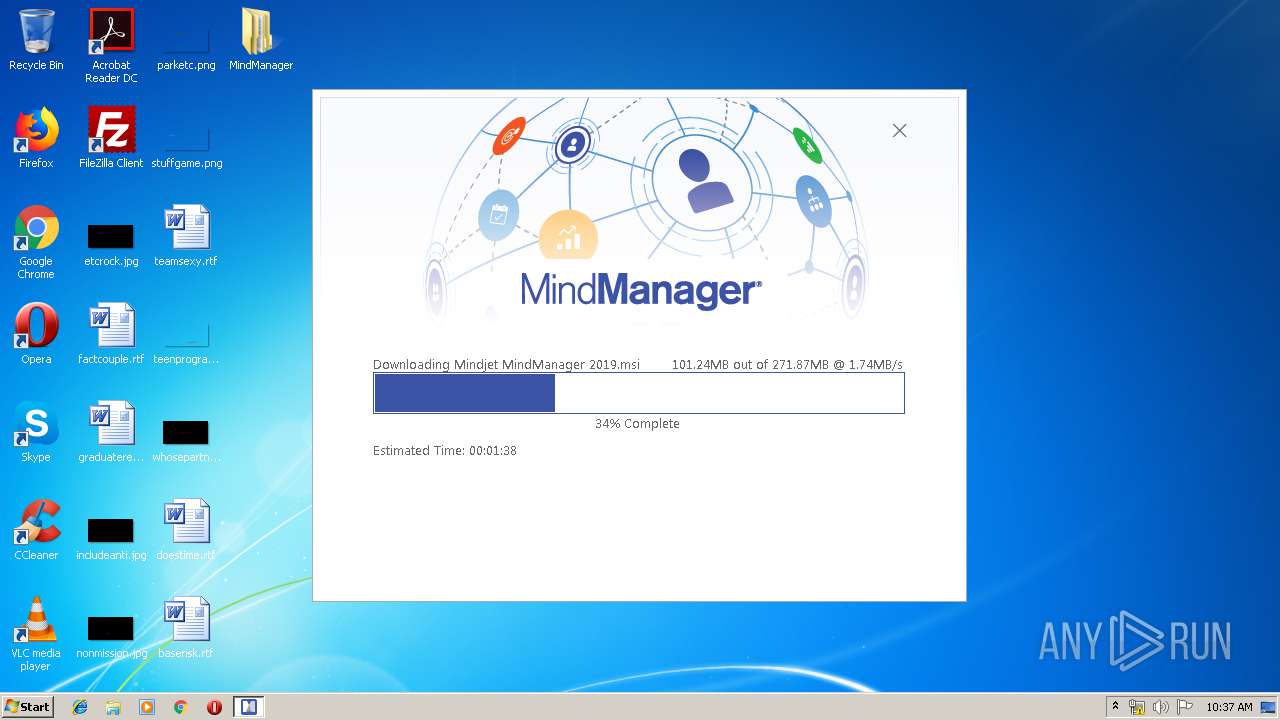Open the network status tray icon
The height and width of the screenshot is (720, 1280).
(x=1137, y=707)
